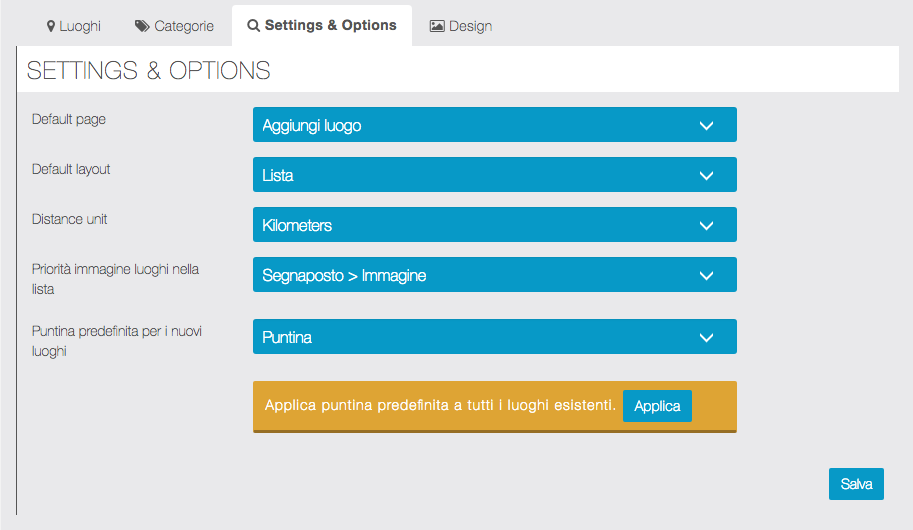Expand the Puntina predefinita dropdown

494,337
